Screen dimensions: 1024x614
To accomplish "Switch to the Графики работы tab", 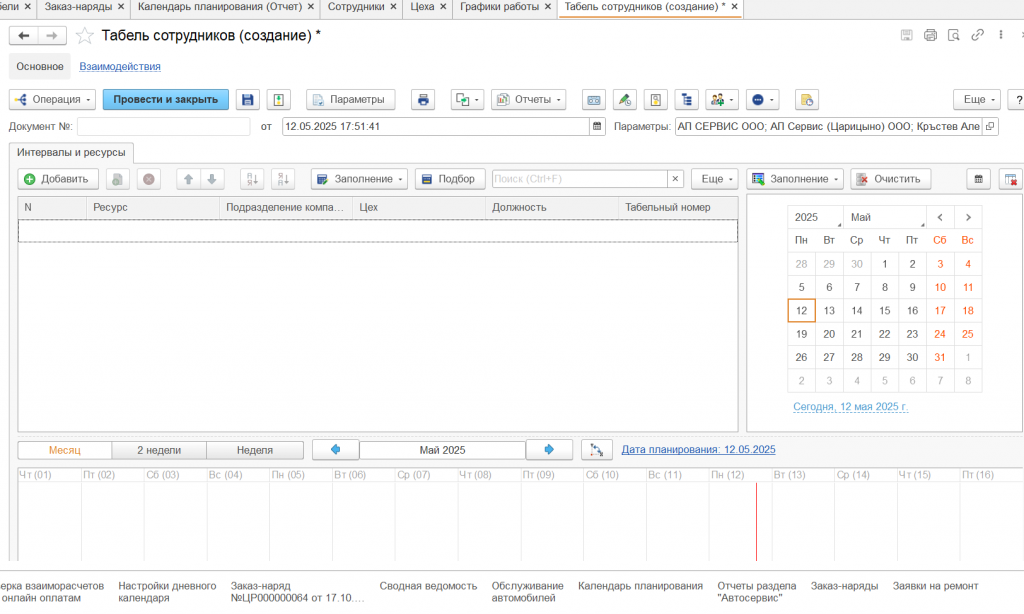I will coord(499,7).
